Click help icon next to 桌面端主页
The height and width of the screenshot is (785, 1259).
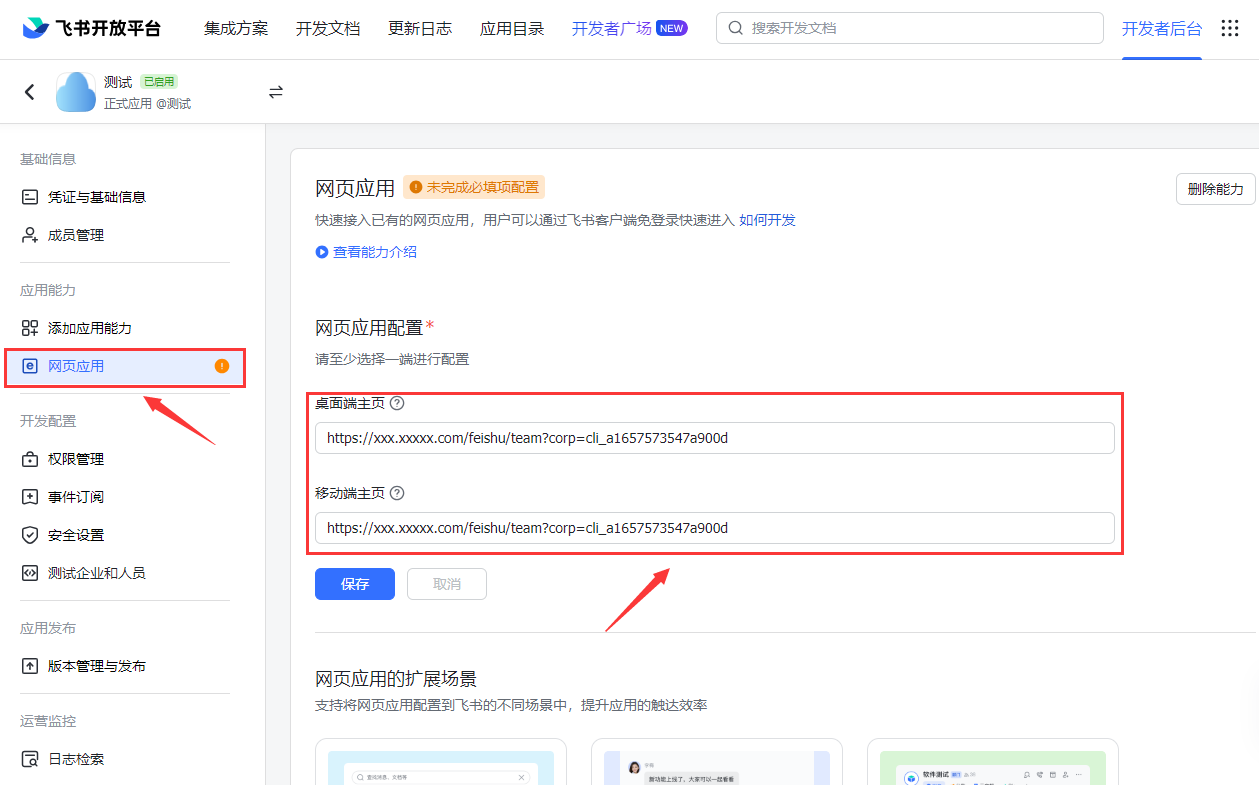397,404
